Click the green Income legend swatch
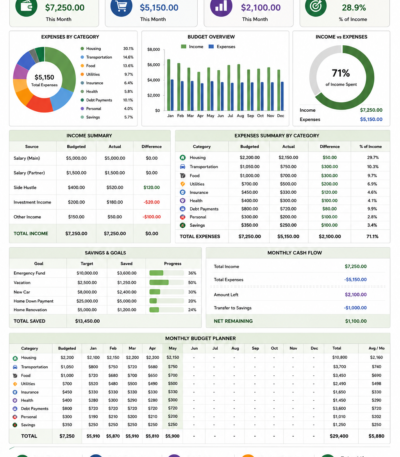400x457 pixels. pos(183,47)
